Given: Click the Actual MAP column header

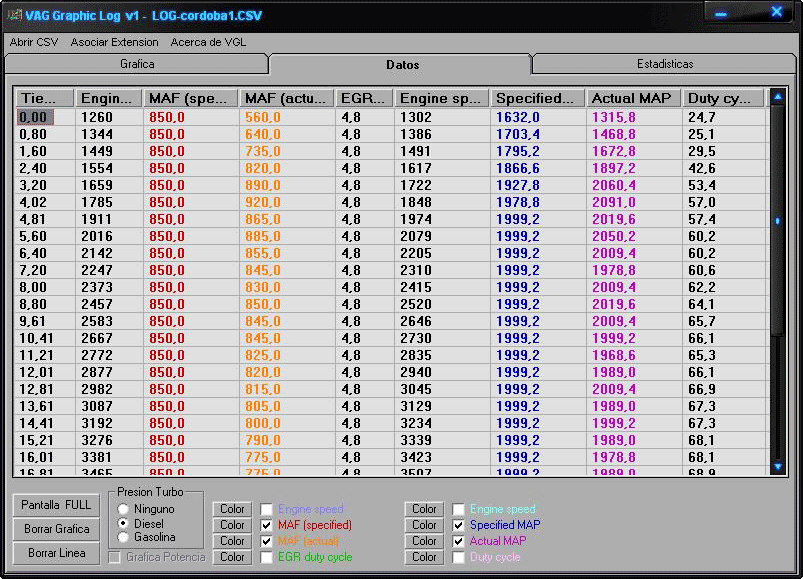Looking at the screenshot, I should coord(633,98).
